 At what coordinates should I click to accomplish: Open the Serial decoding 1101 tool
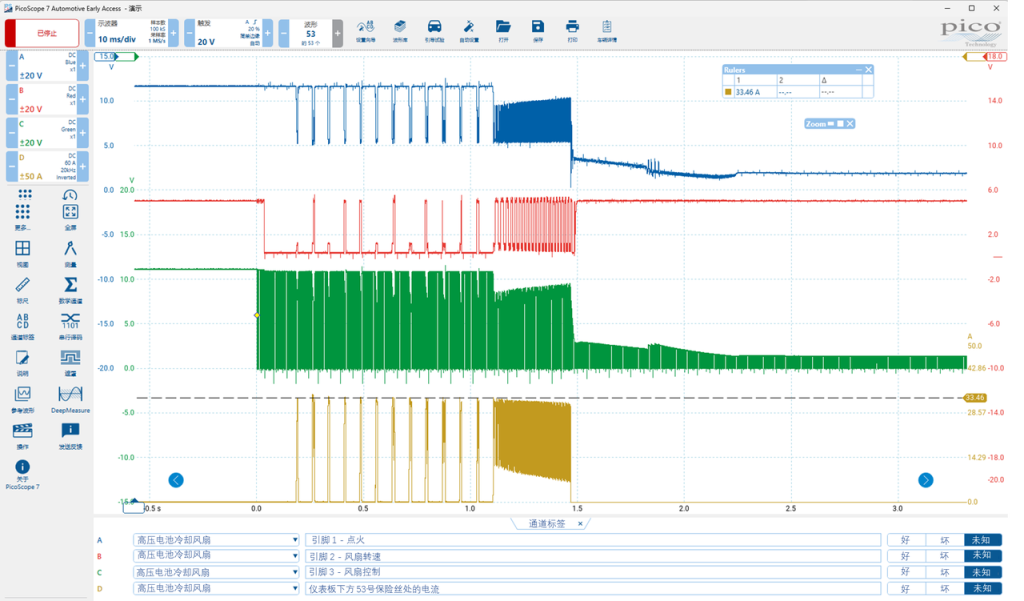click(70, 326)
